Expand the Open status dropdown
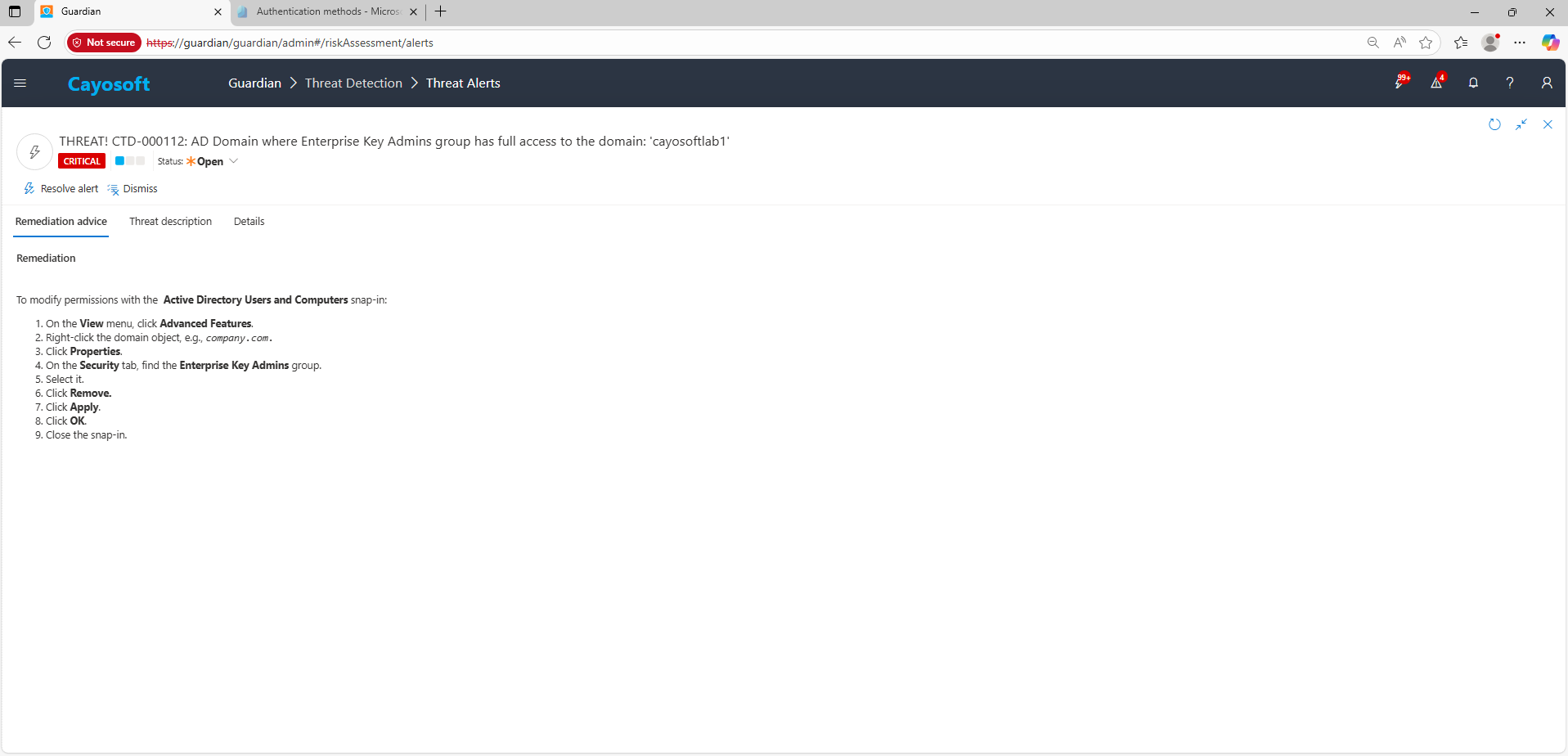This screenshot has width=1568, height=756. point(233,161)
